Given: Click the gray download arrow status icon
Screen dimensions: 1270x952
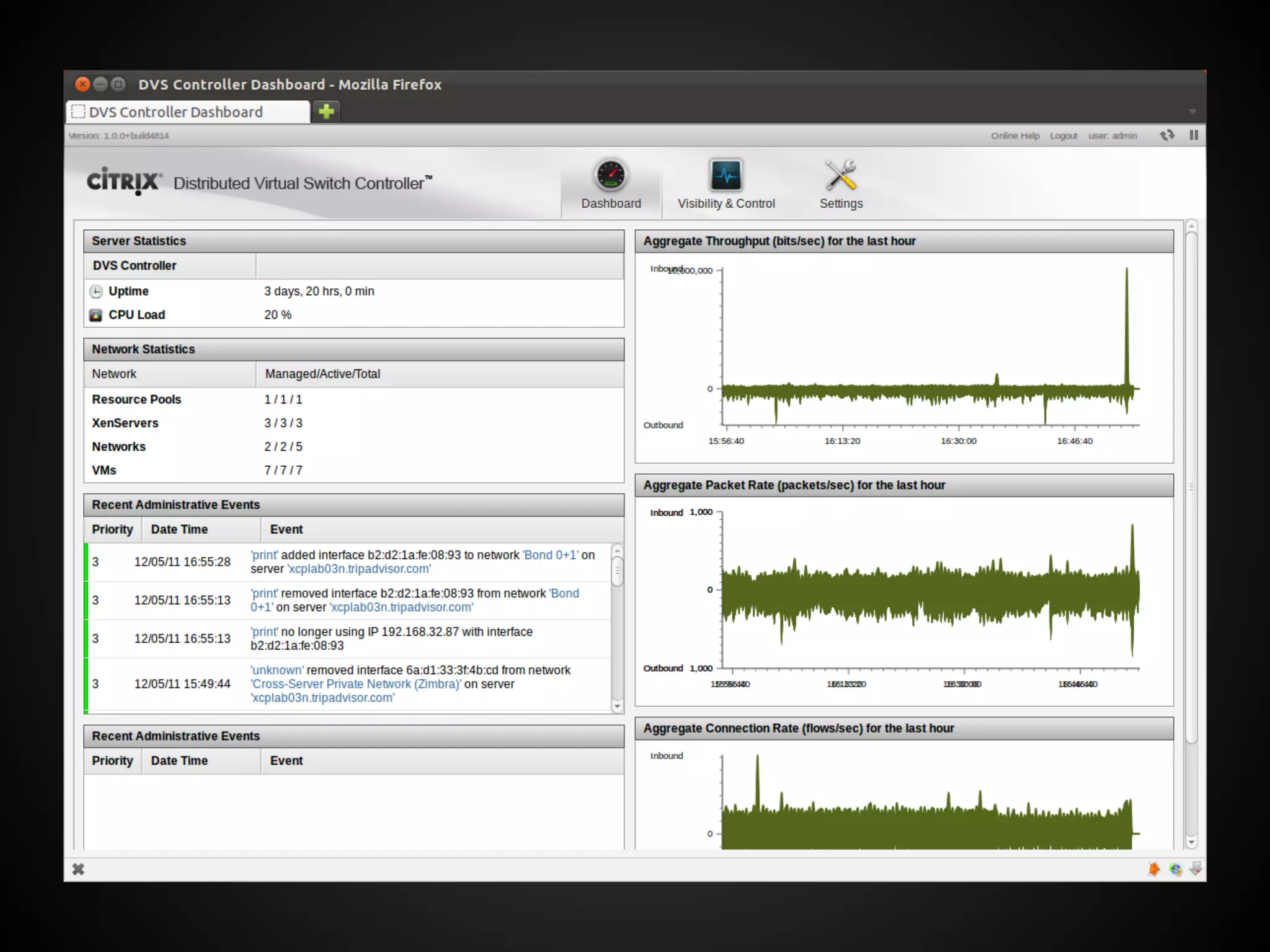Looking at the screenshot, I should pos(1196,869).
